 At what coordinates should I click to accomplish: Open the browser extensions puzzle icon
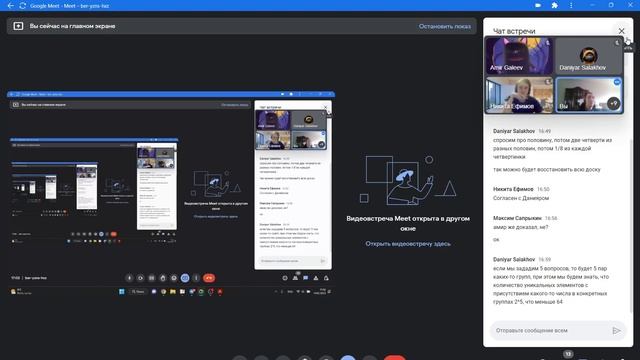554,6
